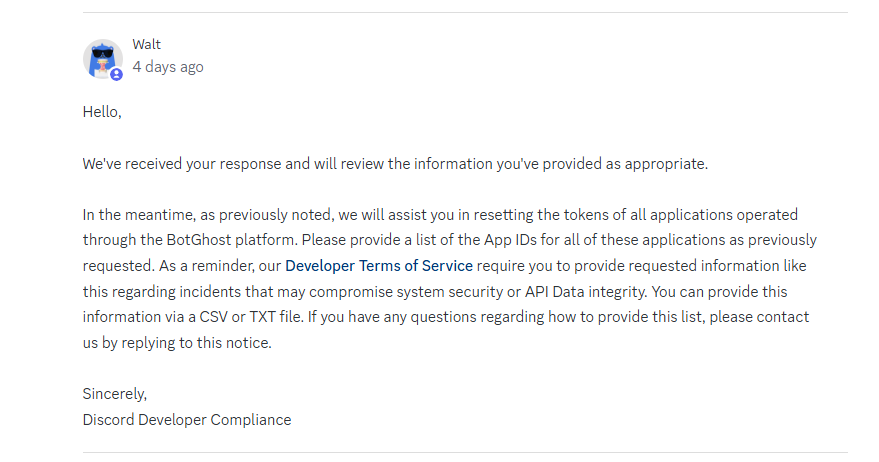The image size is (879, 462).
Task: Open the Developer Terms of Service link
Action: [379, 266]
